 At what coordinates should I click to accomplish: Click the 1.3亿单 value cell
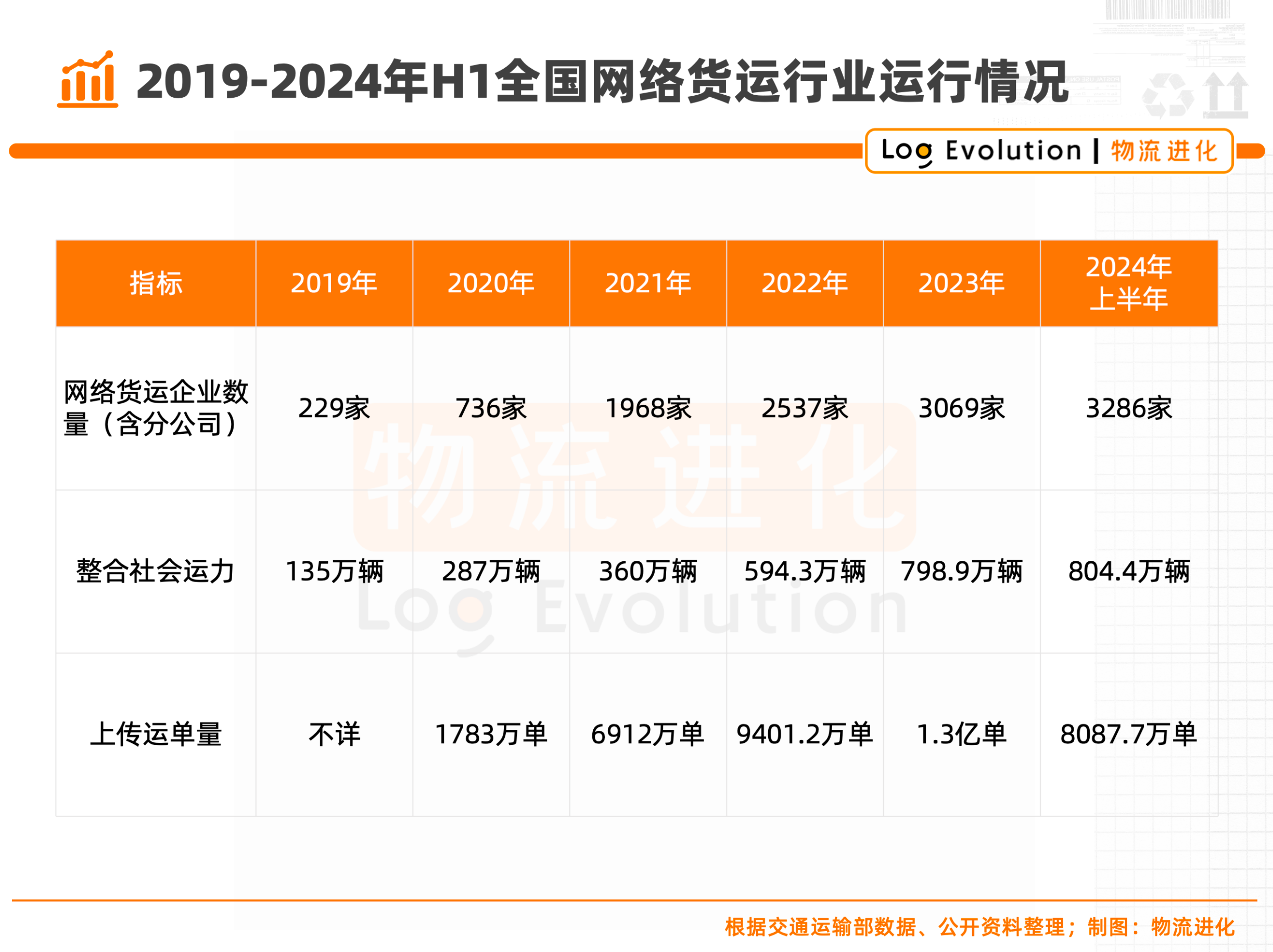click(961, 735)
